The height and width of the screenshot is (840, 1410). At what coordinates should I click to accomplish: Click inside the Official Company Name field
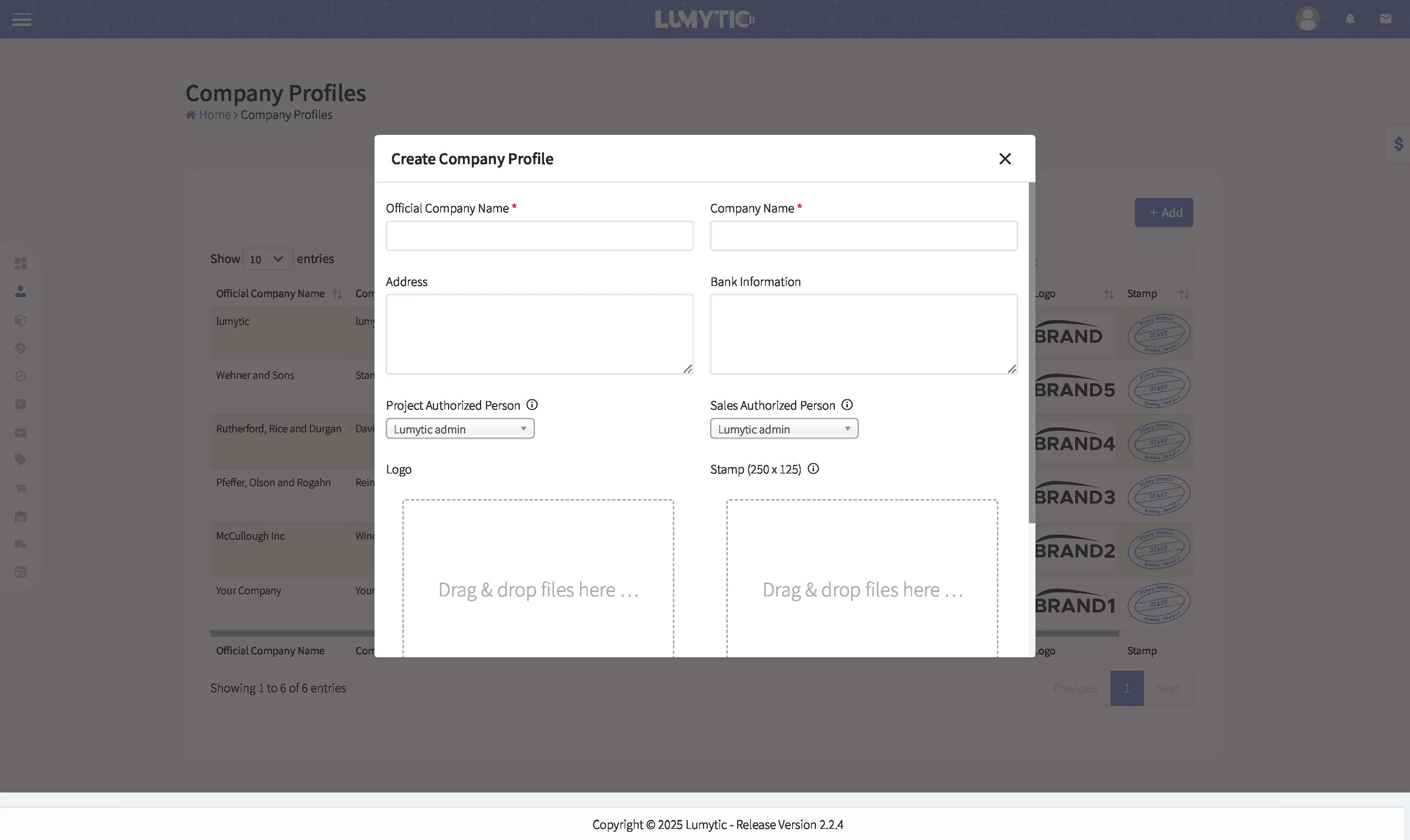tap(539, 235)
